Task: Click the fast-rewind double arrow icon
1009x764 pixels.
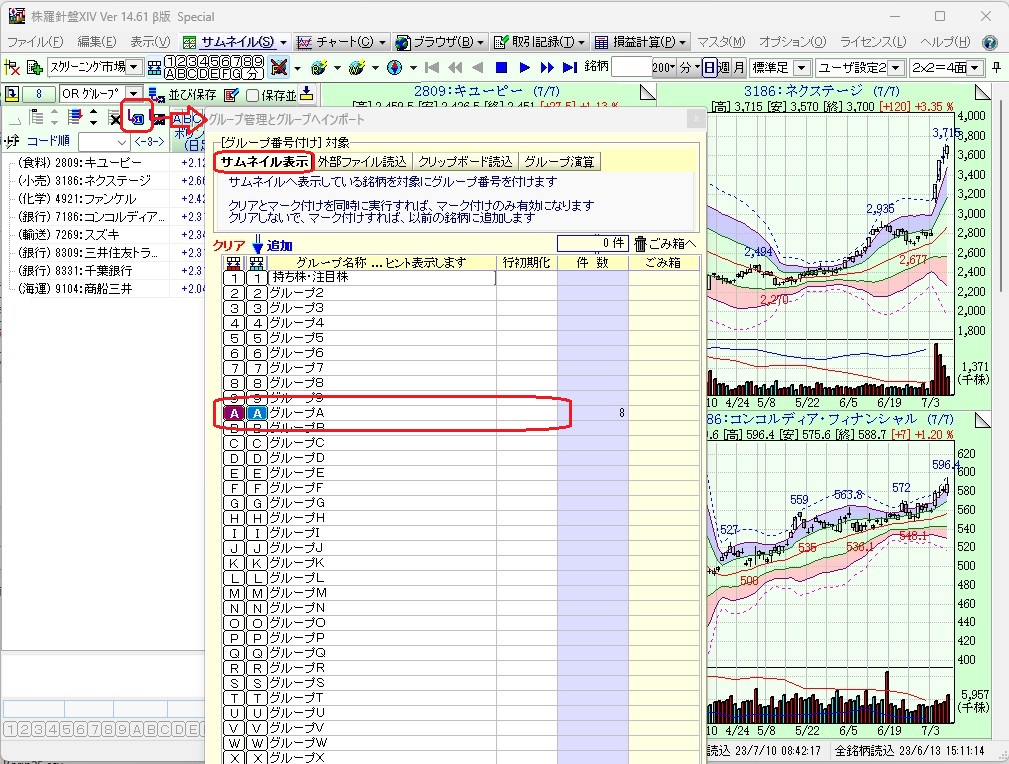Action: click(x=456, y=67)
